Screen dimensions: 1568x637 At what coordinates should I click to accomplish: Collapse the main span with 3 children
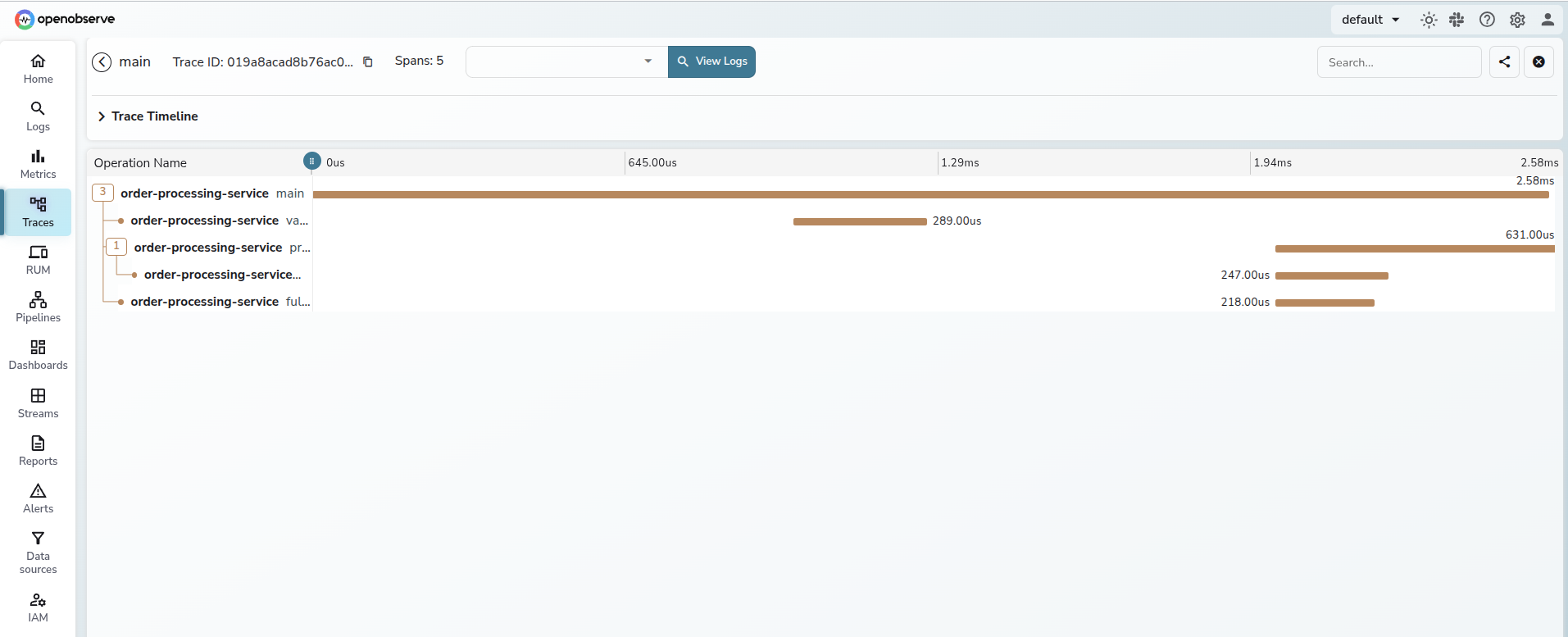[102, 193]
